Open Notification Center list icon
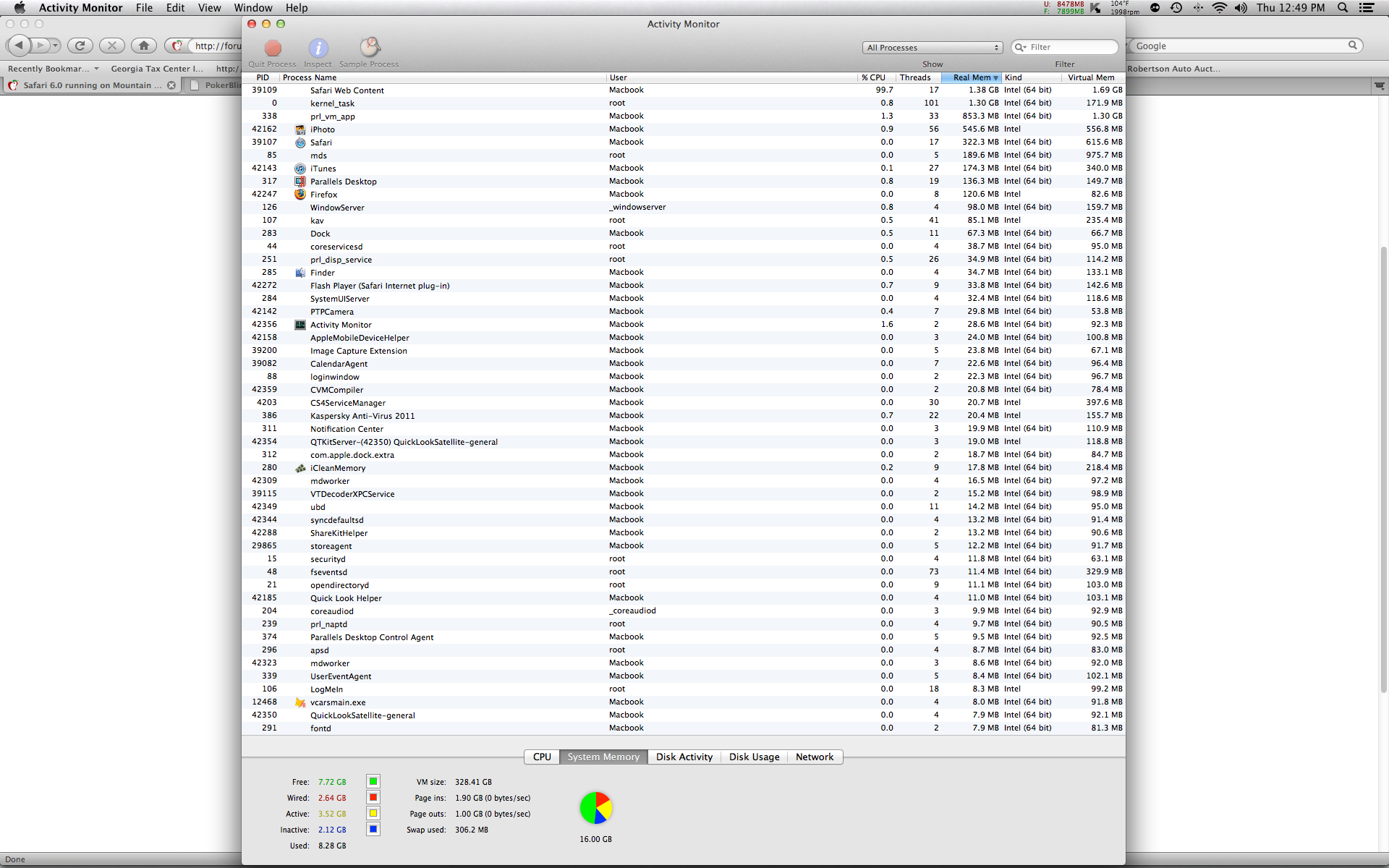The image size is (1389, 868). coord(1367,8)
